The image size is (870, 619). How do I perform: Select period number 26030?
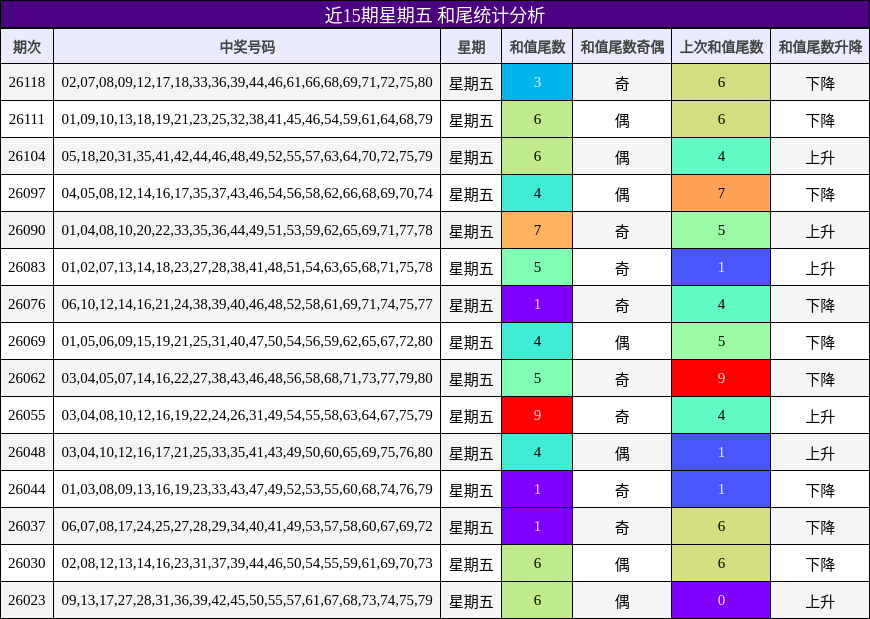(x=27, y=563)
